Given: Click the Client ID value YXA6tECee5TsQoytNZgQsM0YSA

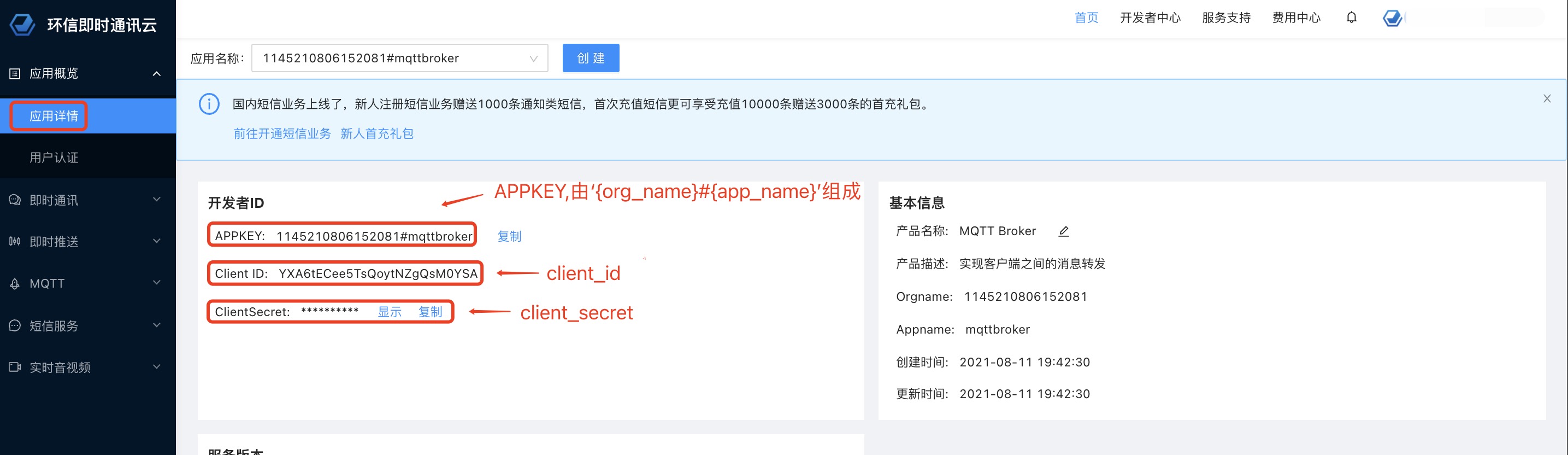Looking at the screenshot, I should pyautogui.click(x=378, y=273).
